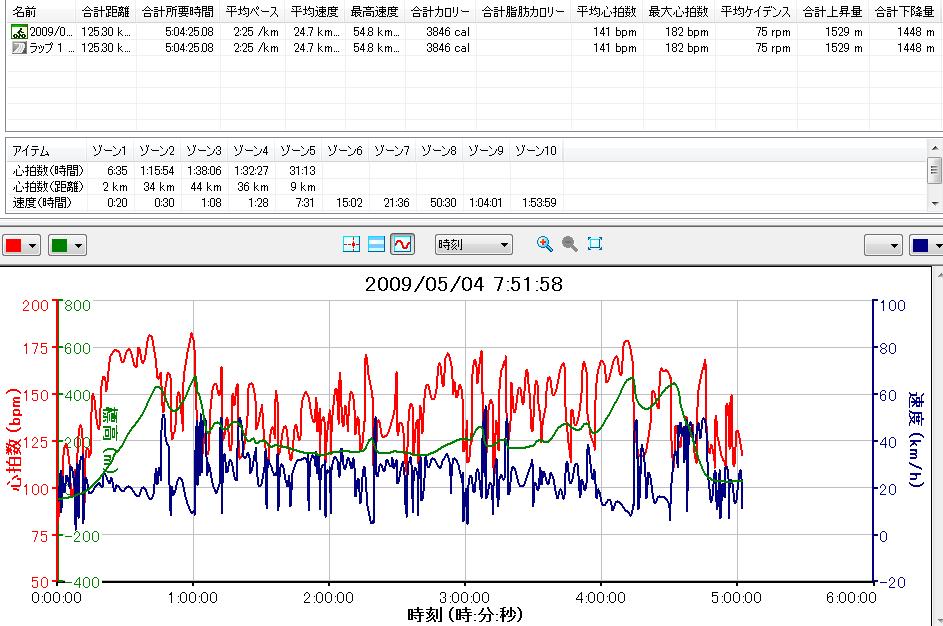Image resolution: width=943 pixels, height=626 pixels.
Task: Click the zone table scrollbar thumb
Action: [935, 170]
